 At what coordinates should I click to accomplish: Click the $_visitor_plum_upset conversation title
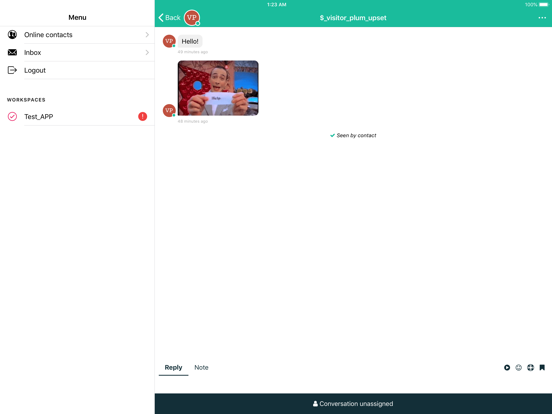click(353, 18)
